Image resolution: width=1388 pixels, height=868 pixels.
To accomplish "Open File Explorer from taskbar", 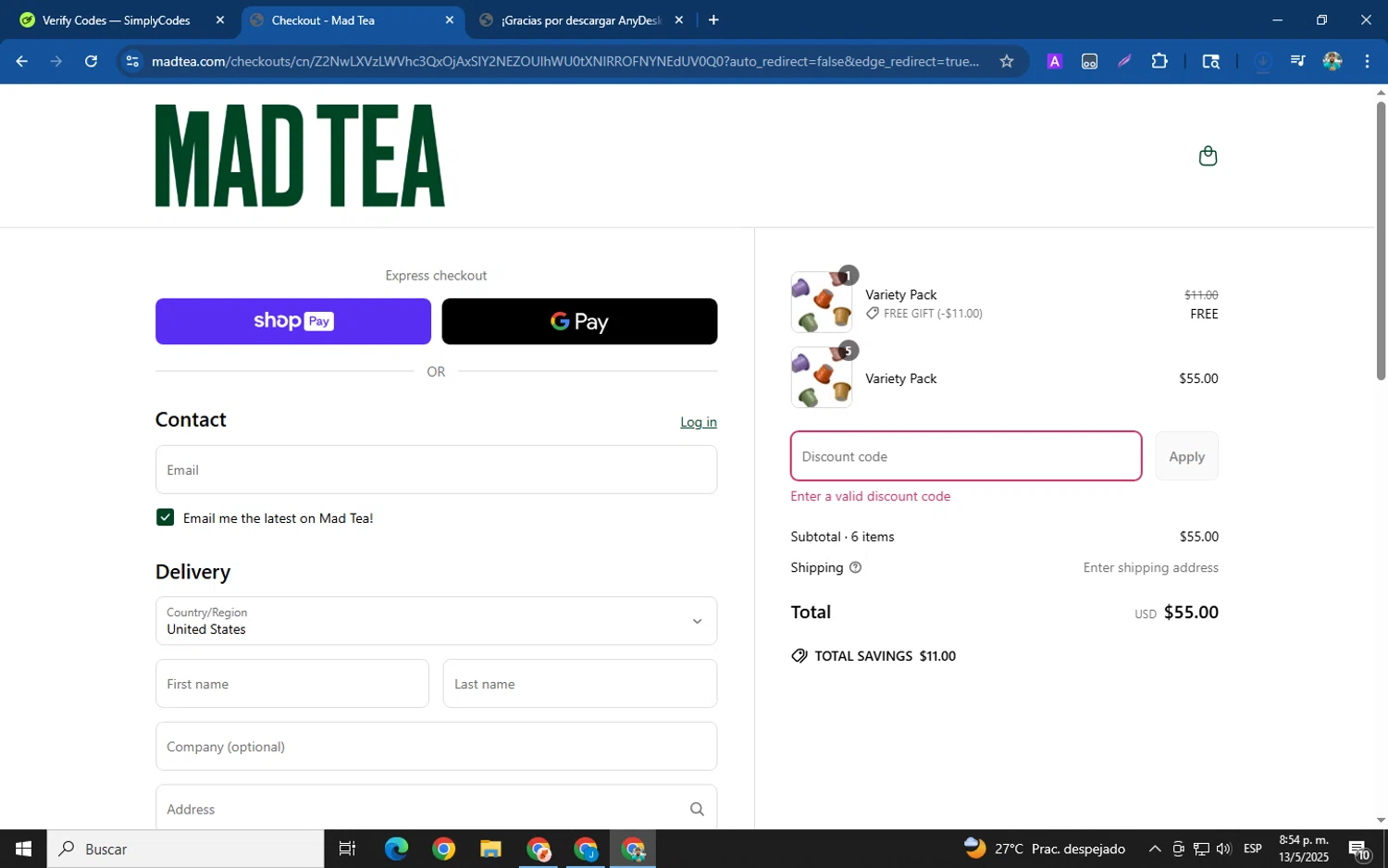I will pos(490,849).
